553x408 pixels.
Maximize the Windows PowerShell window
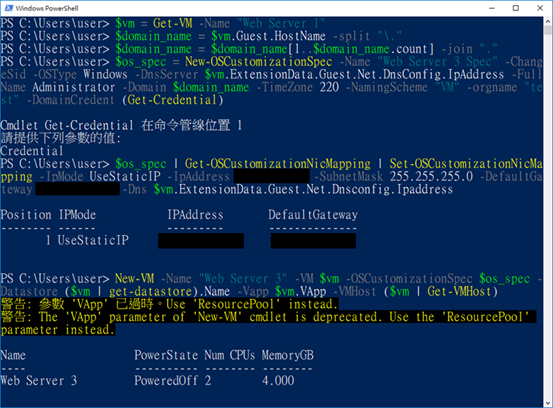click(516, 8)
